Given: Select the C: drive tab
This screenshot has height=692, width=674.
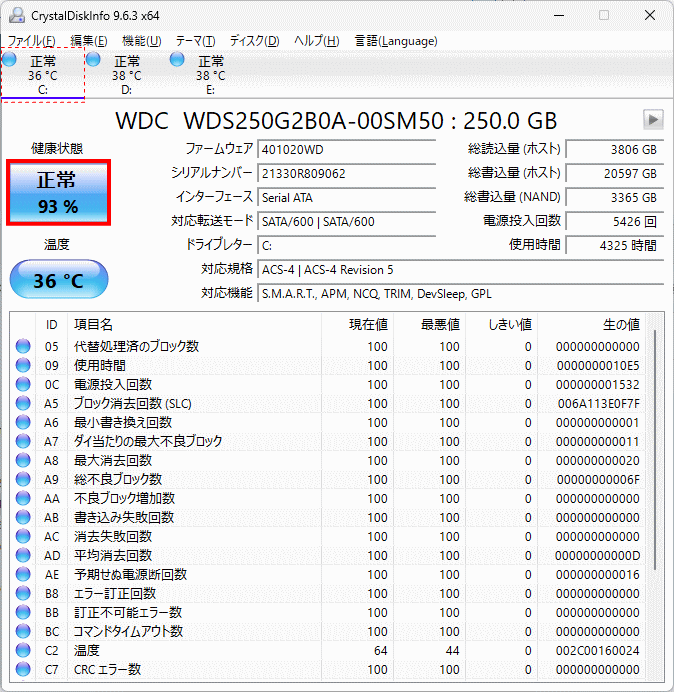Looking at the screenshot, I should pyautogui.click(x=43, y=75).
